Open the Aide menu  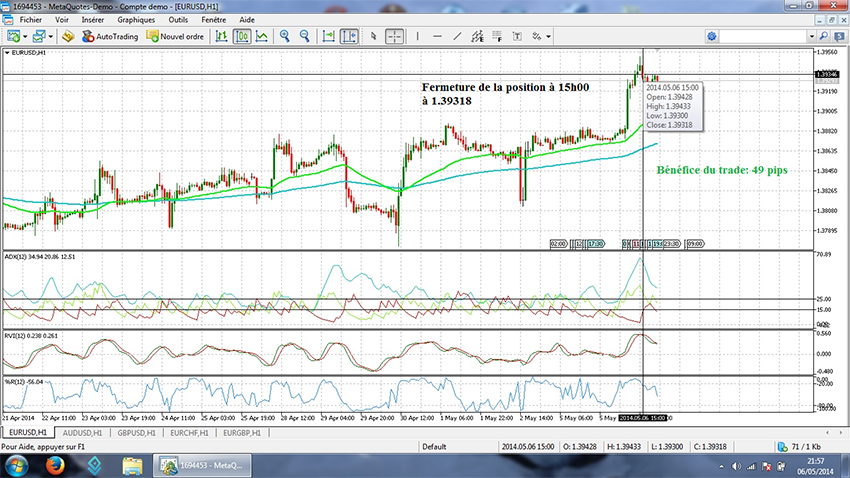(247, 20)
